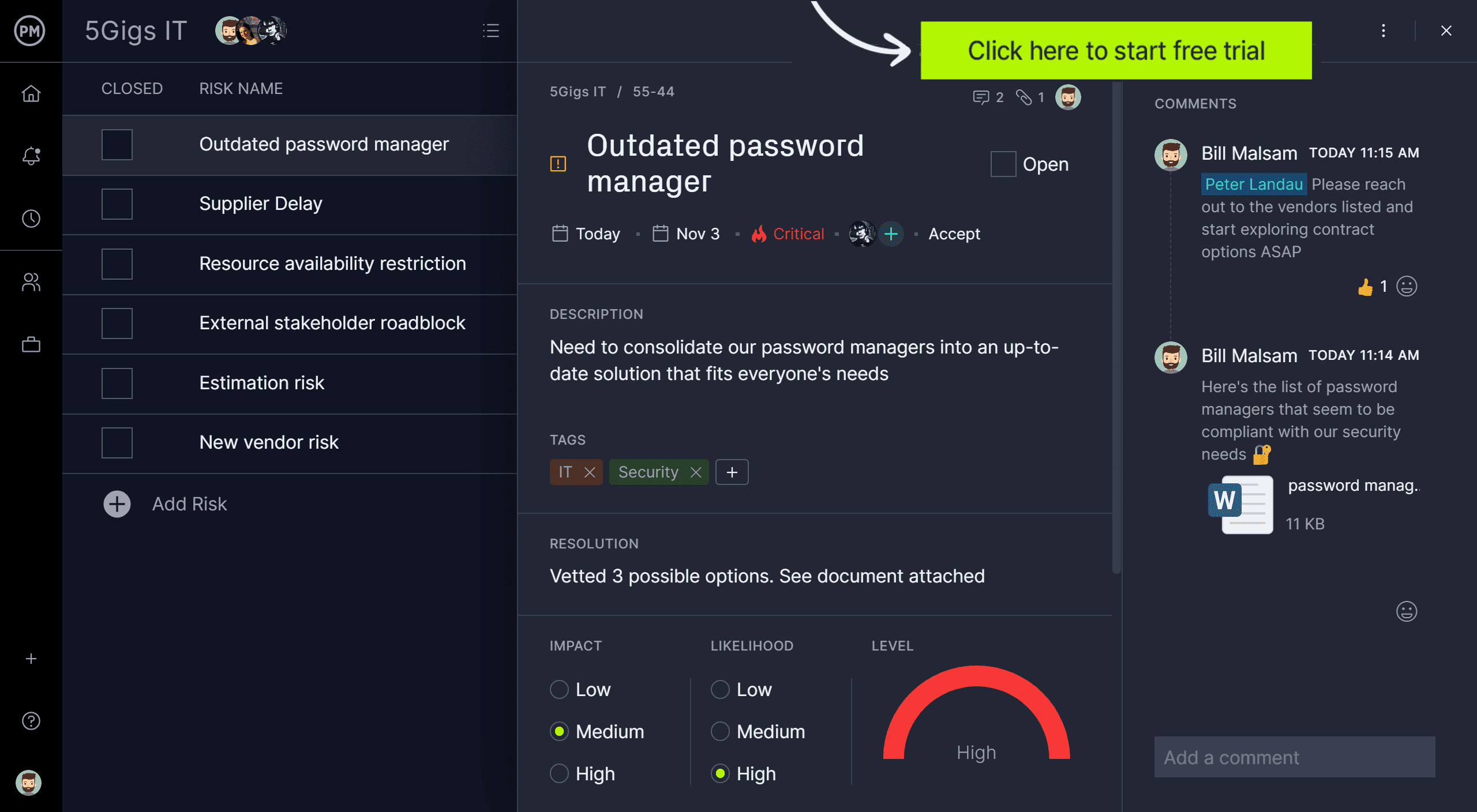Open the team people icon
The height and width of the screenshot is (812, 1477).
(31, 282)
